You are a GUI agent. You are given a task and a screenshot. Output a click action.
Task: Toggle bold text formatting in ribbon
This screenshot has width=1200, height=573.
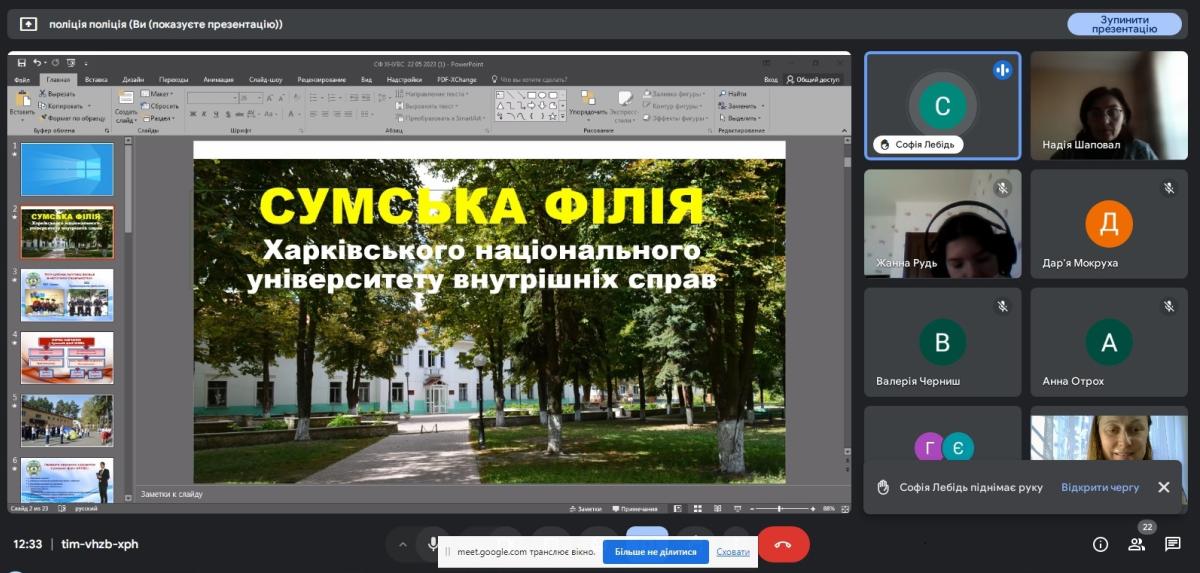192,115
